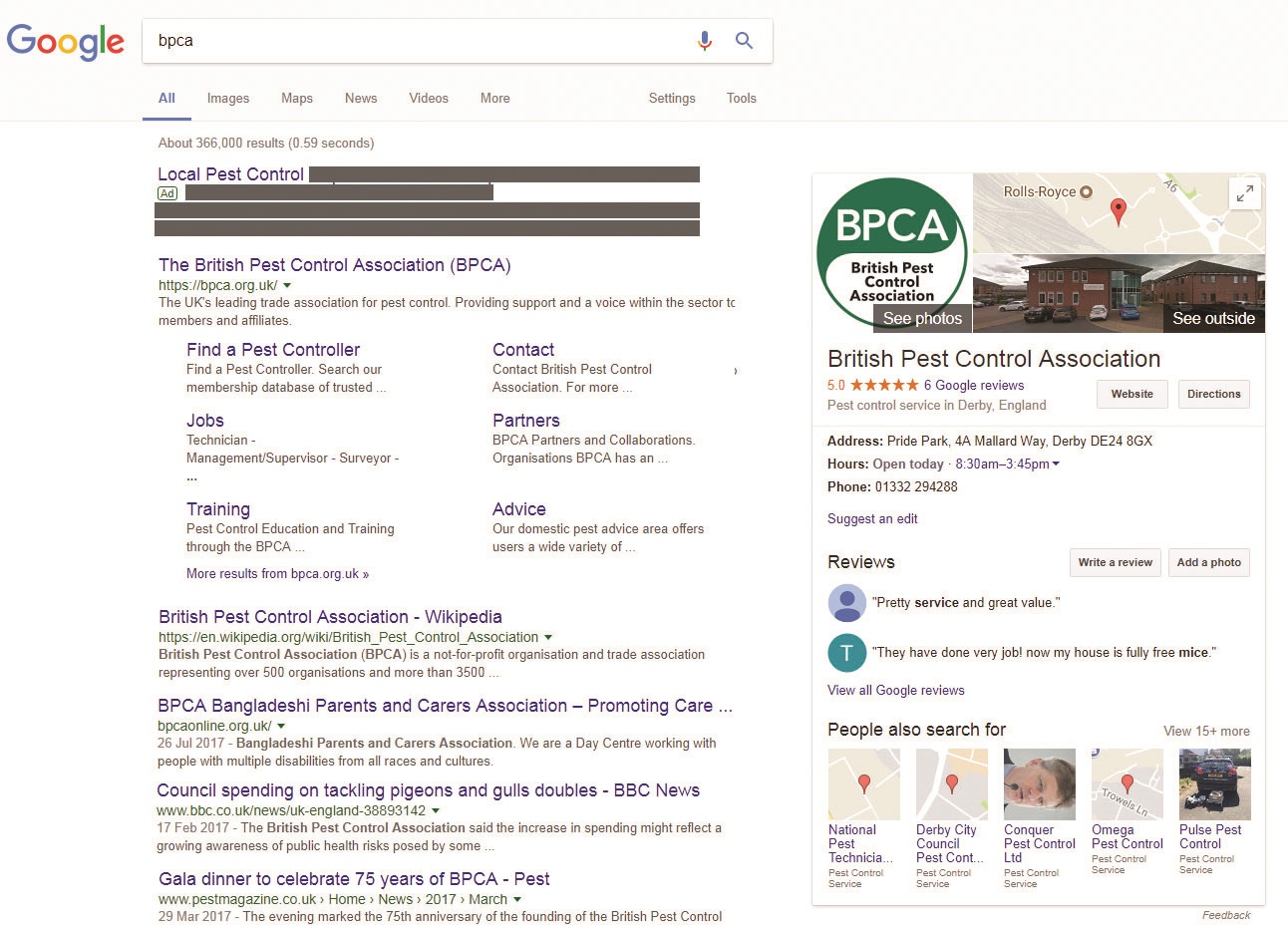Open dropdown arrow next to bpca.org.uk URL
Image resolution: width=1288 pixels, height=928 pixels.
click(x=287, y=286)
